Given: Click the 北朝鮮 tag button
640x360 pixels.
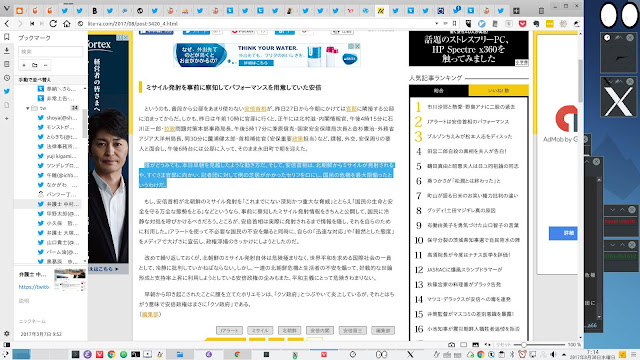Looking at the screenshot, I should pyautogui.click(x=290, y=330).
